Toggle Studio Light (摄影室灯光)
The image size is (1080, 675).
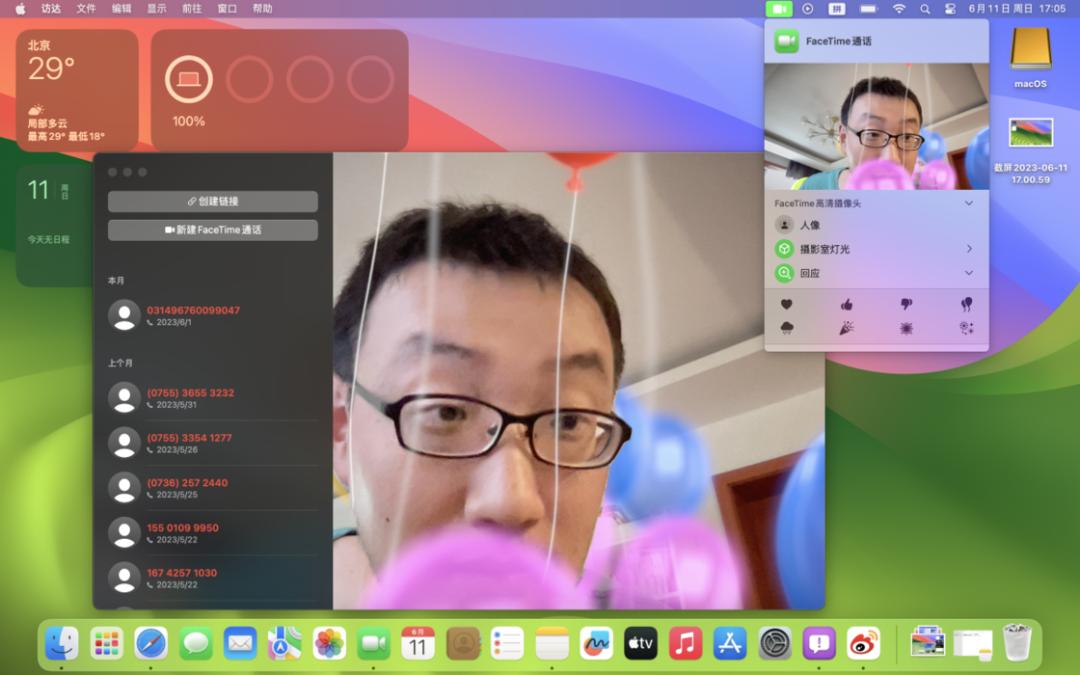[x=785, y=249]
